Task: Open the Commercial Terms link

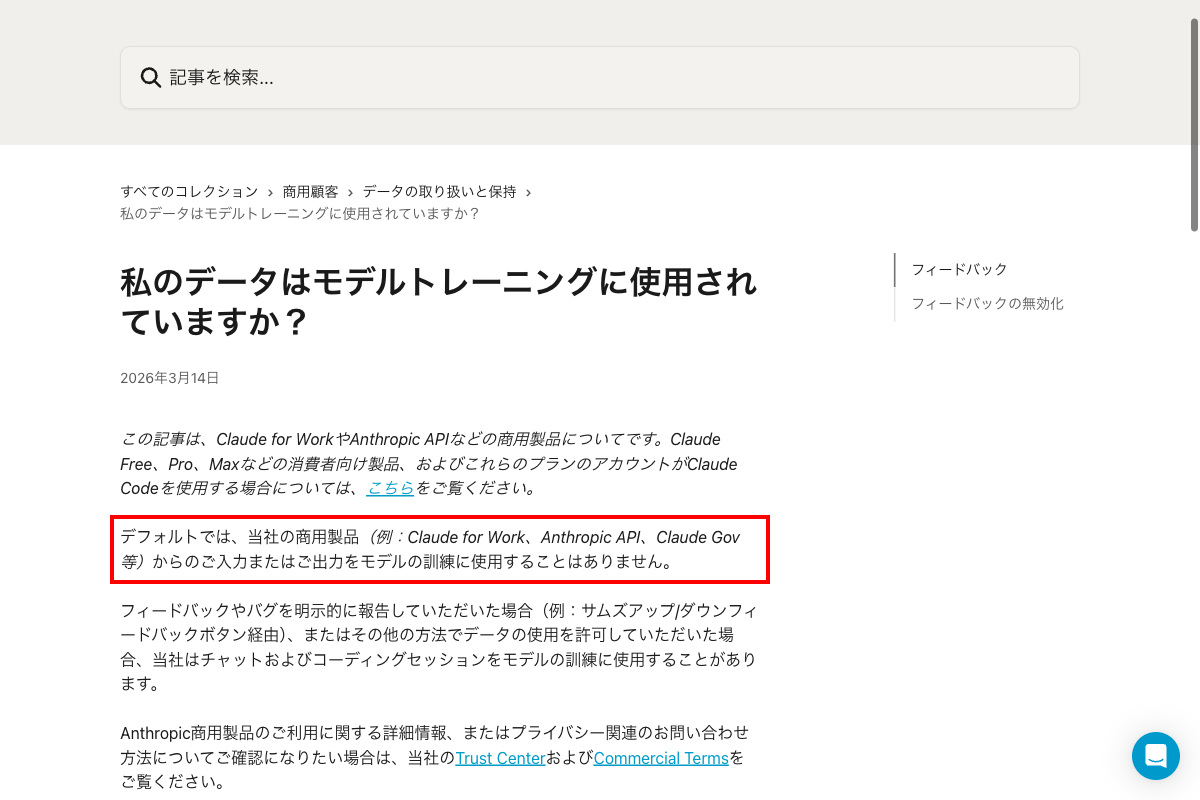Action: pyautogui.click(x=661, y=758)
